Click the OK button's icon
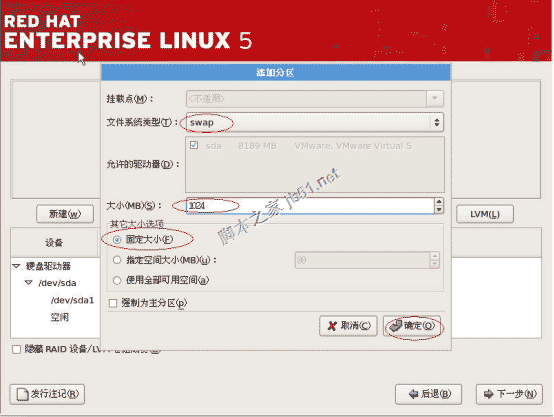 coord(396,325)
